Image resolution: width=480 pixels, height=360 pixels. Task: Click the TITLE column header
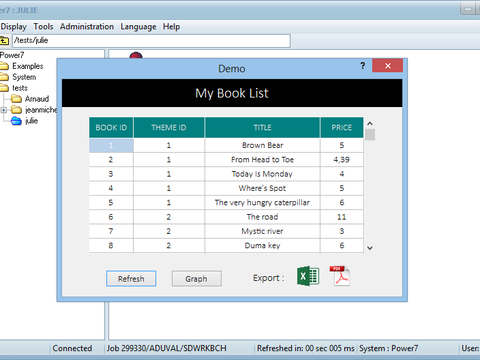tap(262, 127)
